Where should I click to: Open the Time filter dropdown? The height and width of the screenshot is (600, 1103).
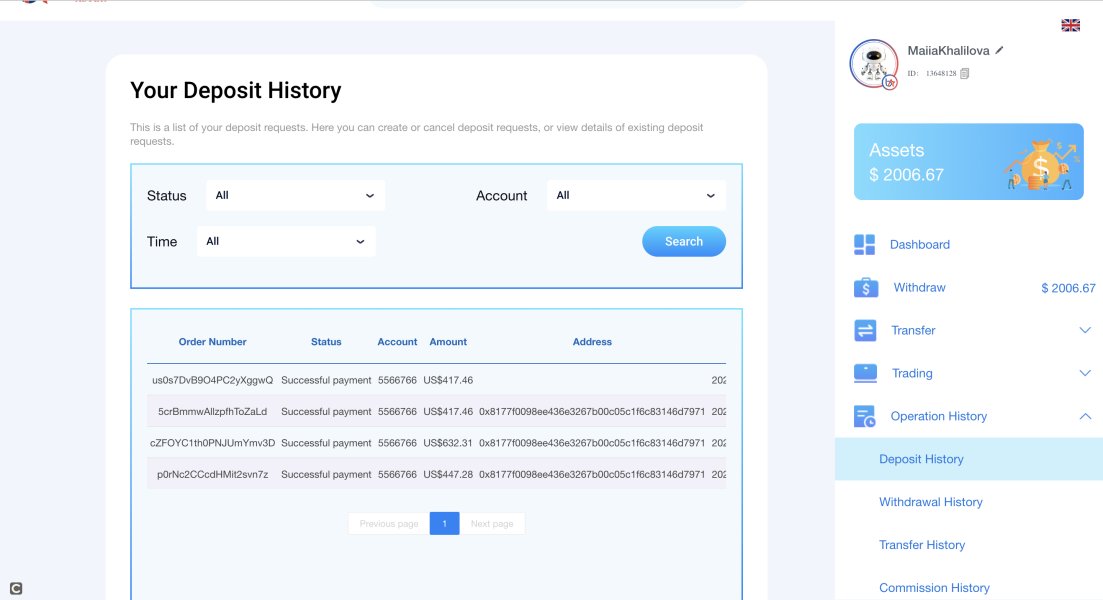click(x=286, y=241)
